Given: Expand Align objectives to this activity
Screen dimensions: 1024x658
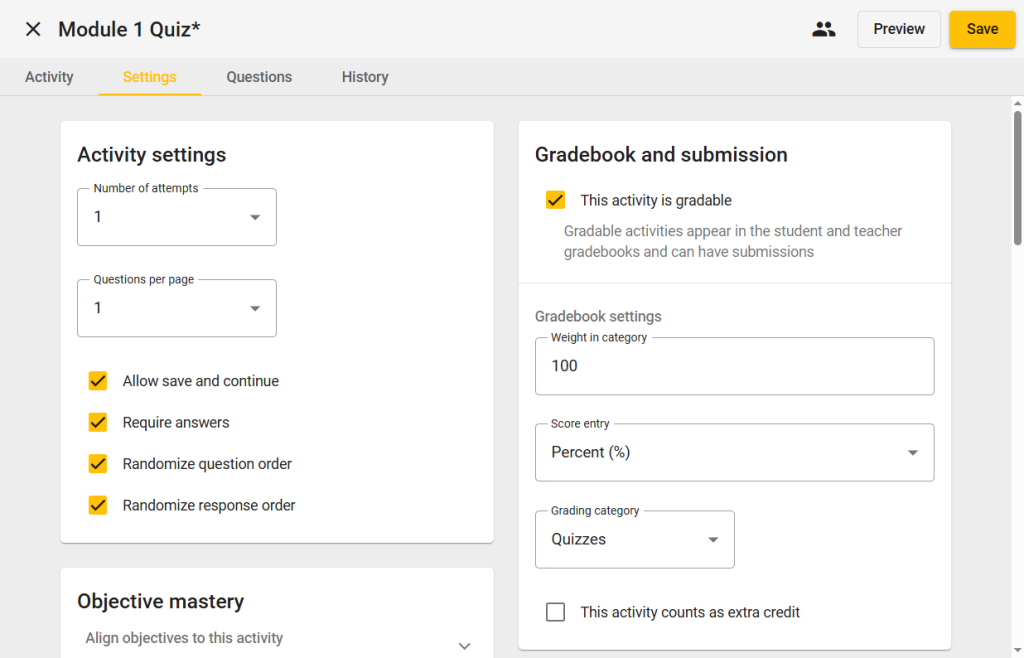Looking at the screenshot, I should click(x=463, y=645).
